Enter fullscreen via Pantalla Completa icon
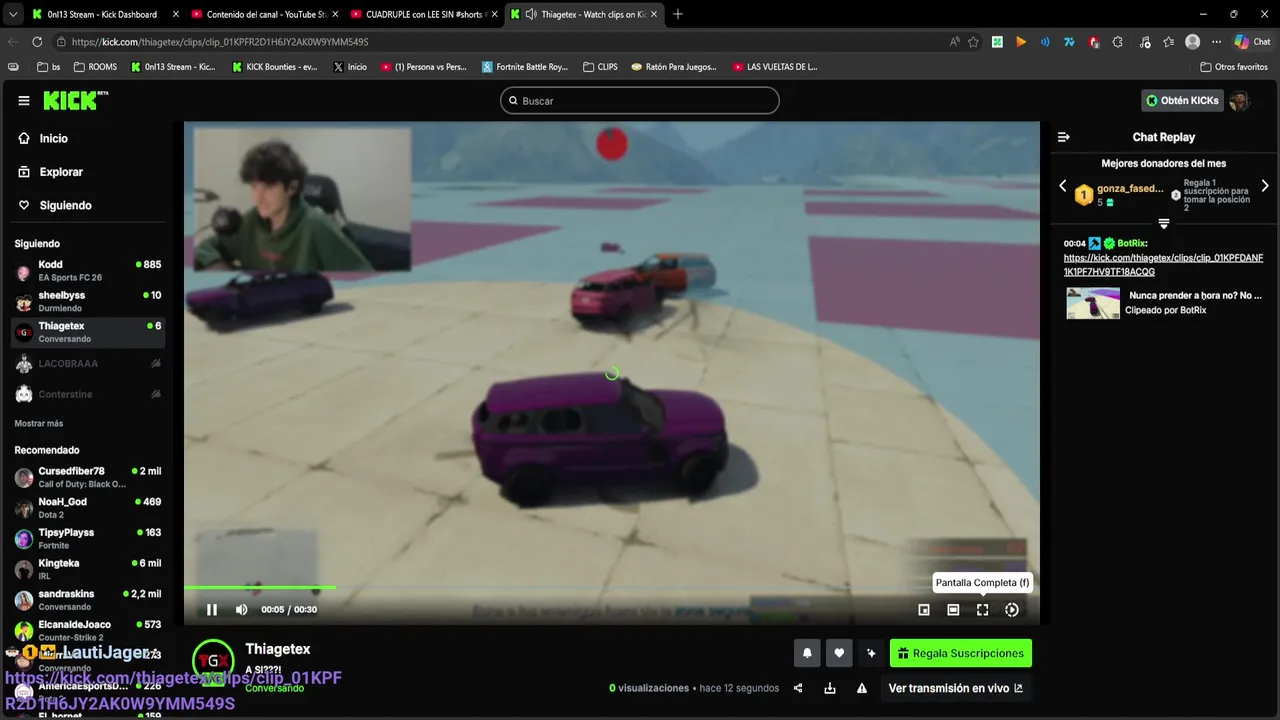1280x720 pixels. tap(982, 610)
